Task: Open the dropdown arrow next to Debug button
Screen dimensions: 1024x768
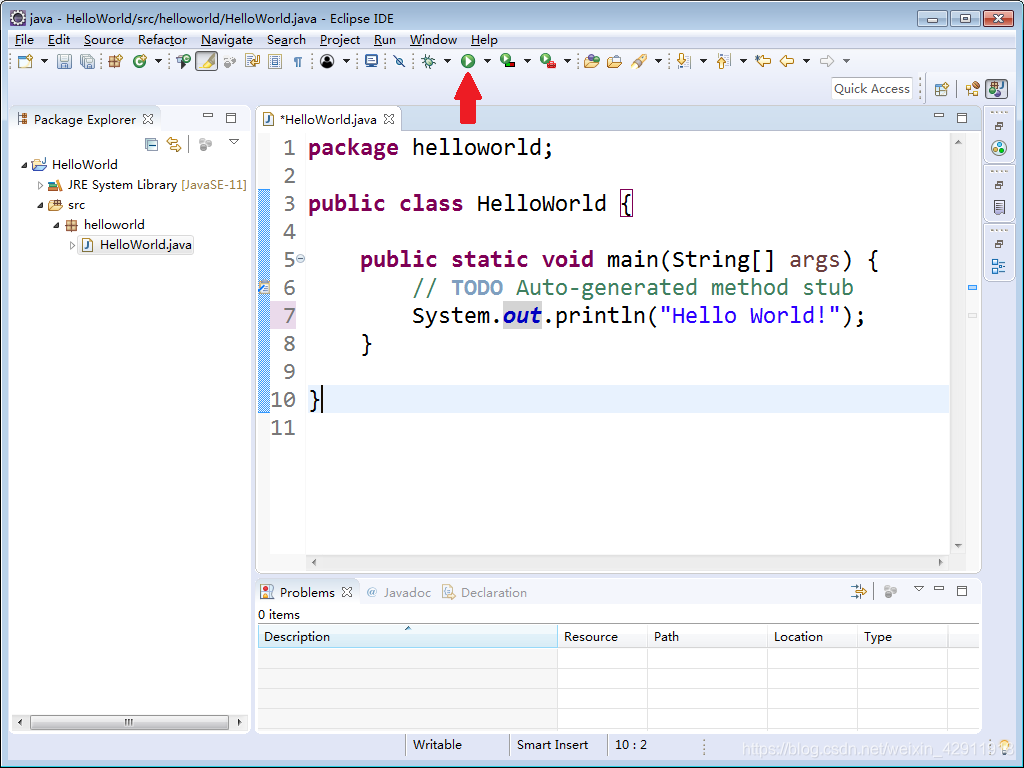Action: 447,61
